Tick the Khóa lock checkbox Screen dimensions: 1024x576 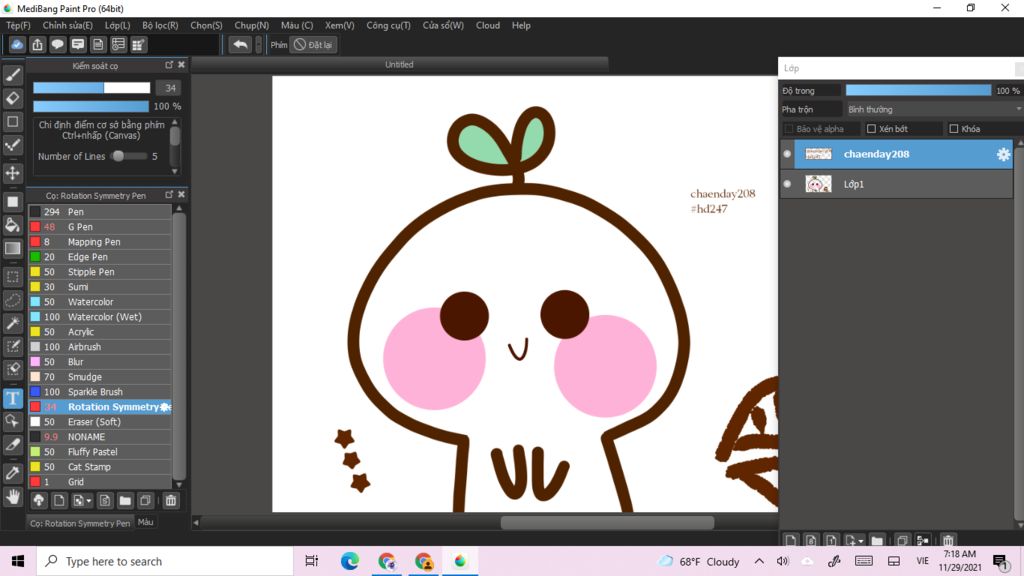(953, 129)
